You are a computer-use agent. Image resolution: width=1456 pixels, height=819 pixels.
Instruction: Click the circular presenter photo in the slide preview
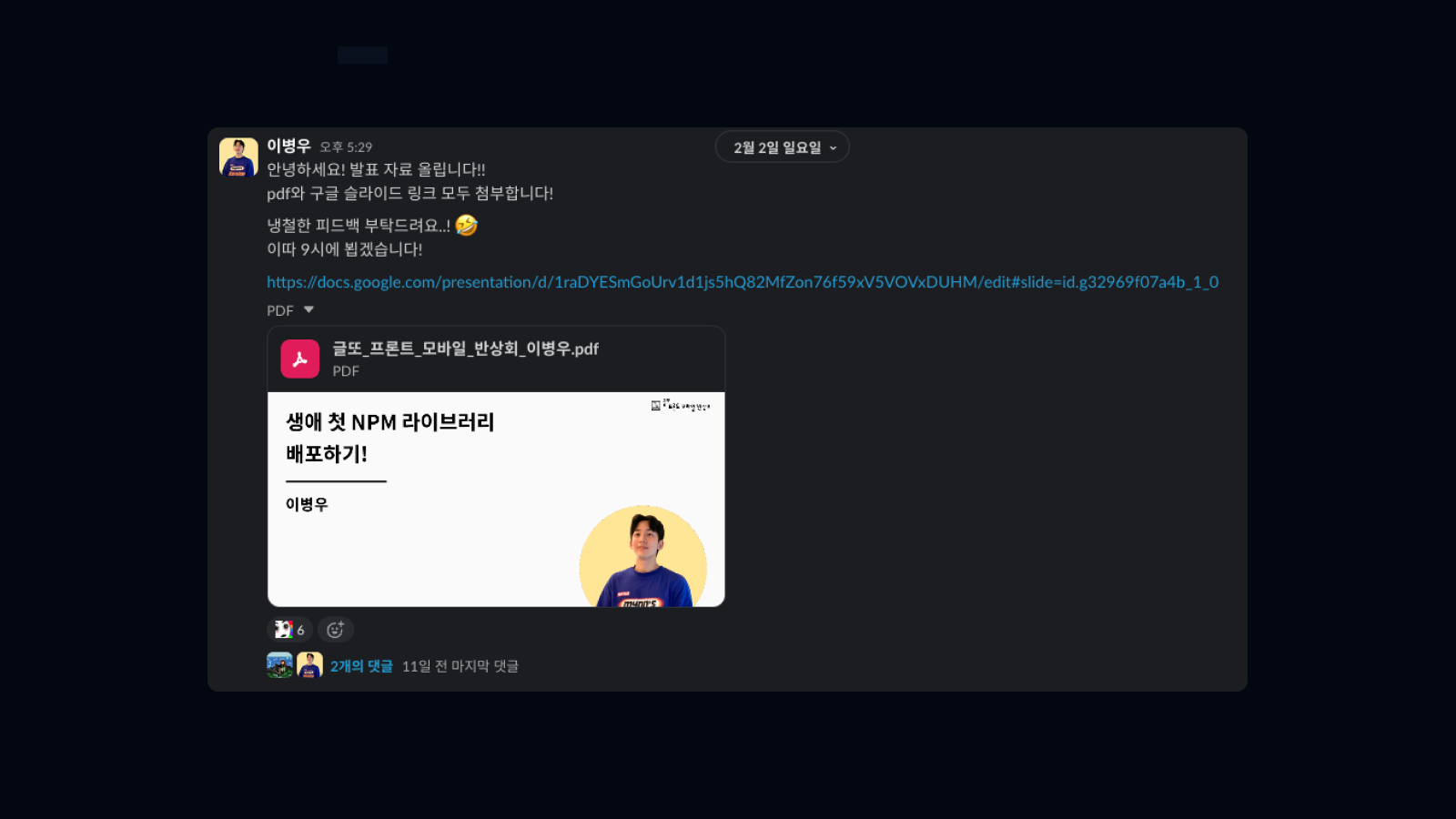[x=643, y=555]
